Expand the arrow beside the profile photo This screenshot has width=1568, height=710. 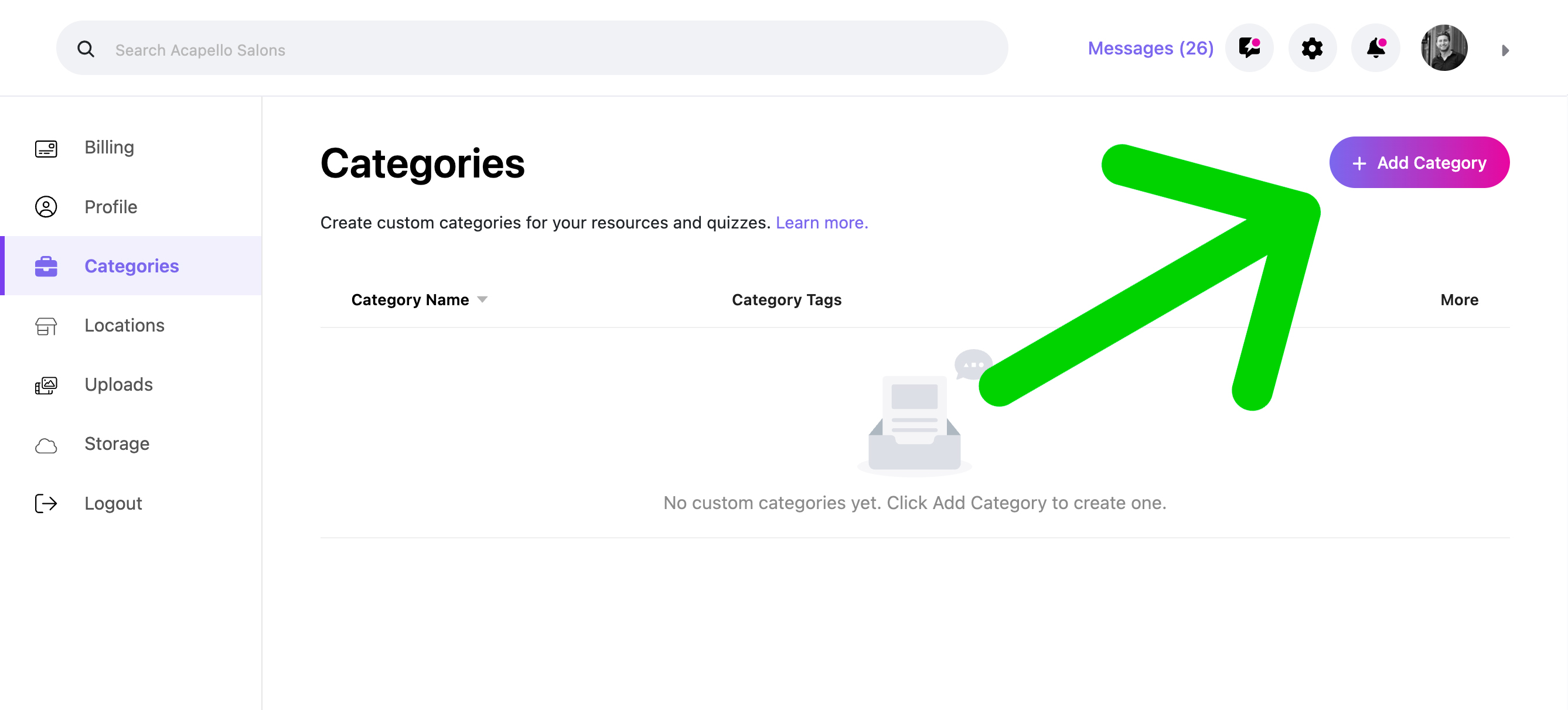(x=1505, y=50)
